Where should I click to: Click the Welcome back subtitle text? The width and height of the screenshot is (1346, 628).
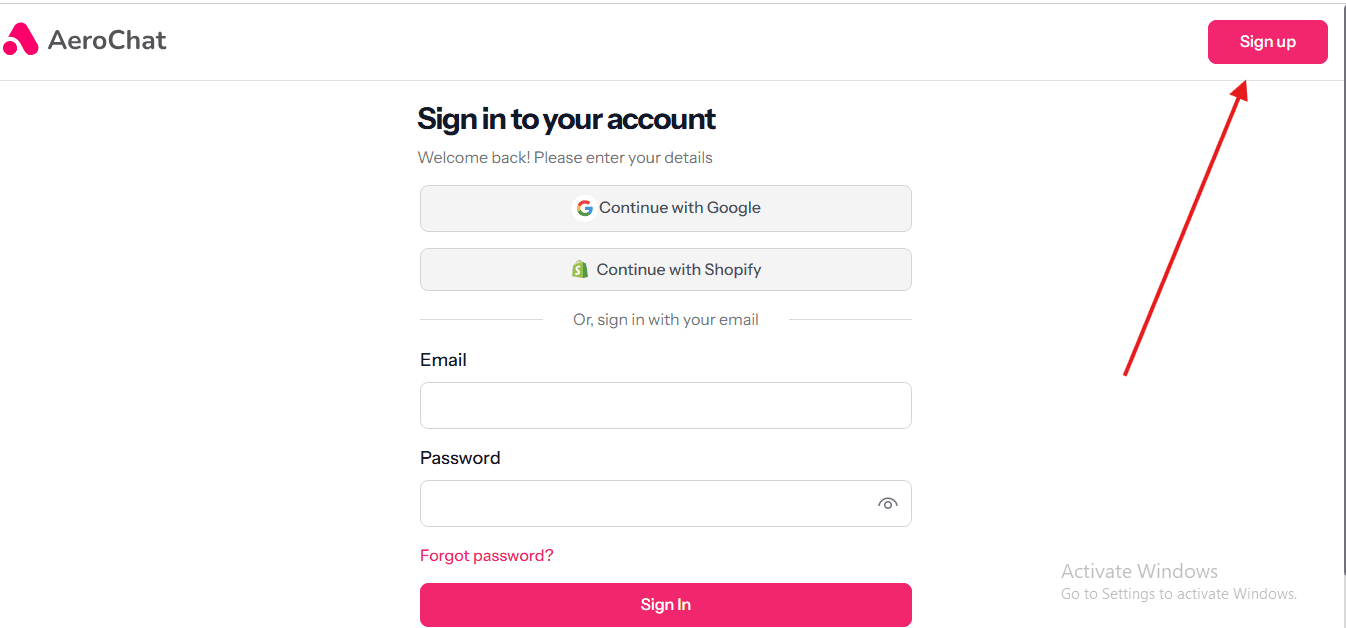(565, 157)
